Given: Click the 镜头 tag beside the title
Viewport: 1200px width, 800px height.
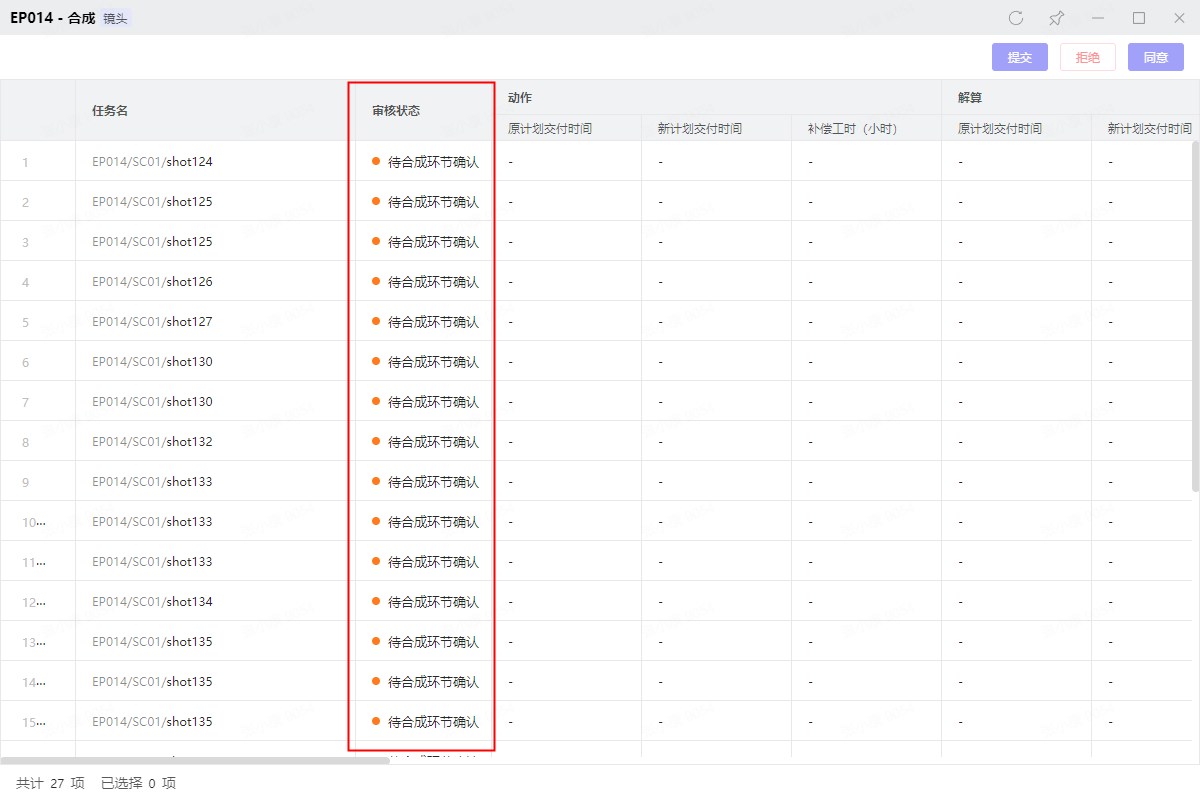Looking at the screenshot, I should (x=115, y=19).
